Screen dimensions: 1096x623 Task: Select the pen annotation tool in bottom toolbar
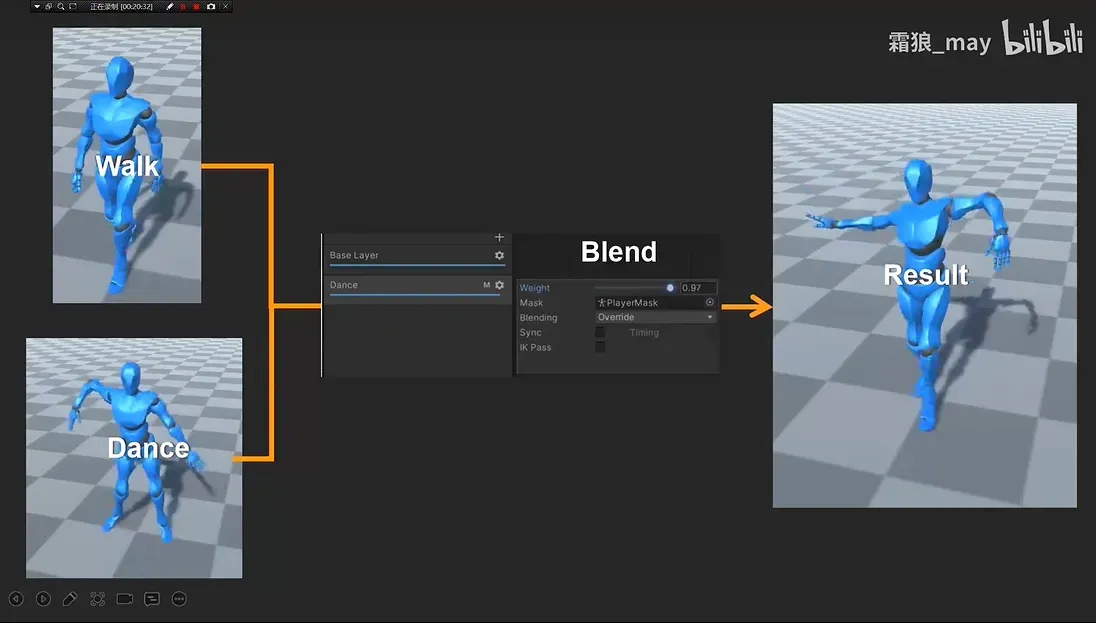70,599
